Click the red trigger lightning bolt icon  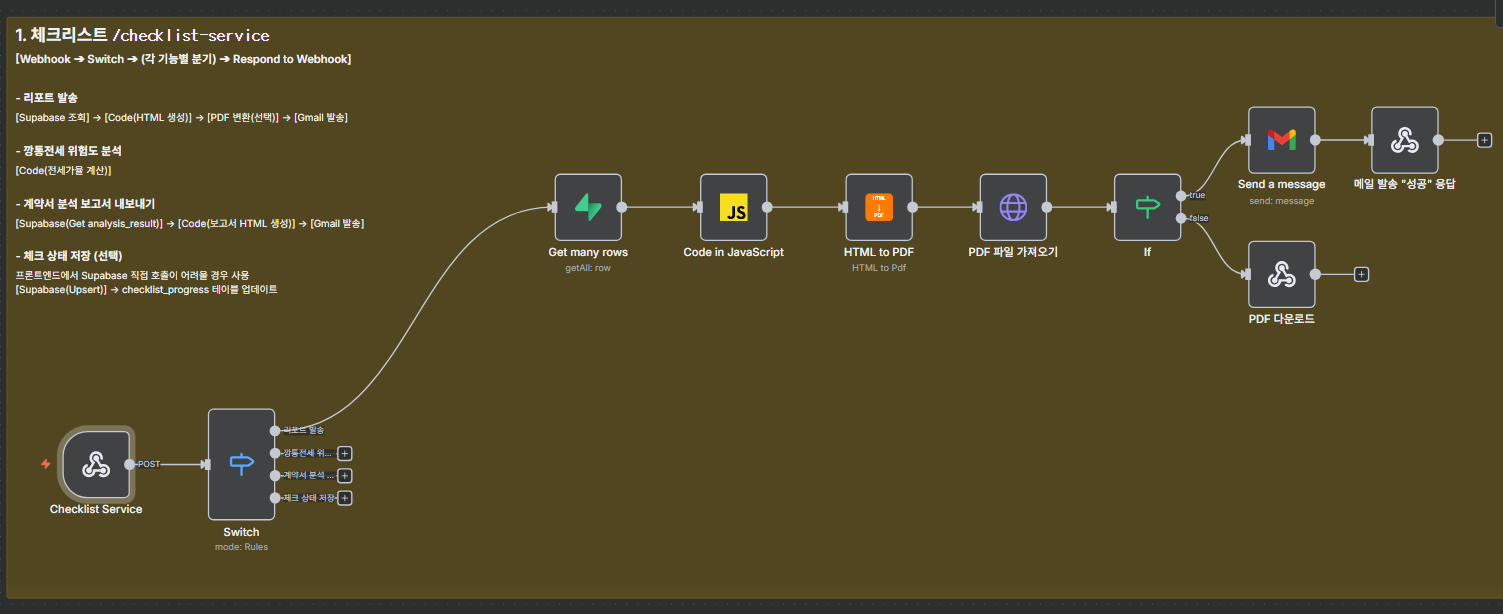(45, 464)
